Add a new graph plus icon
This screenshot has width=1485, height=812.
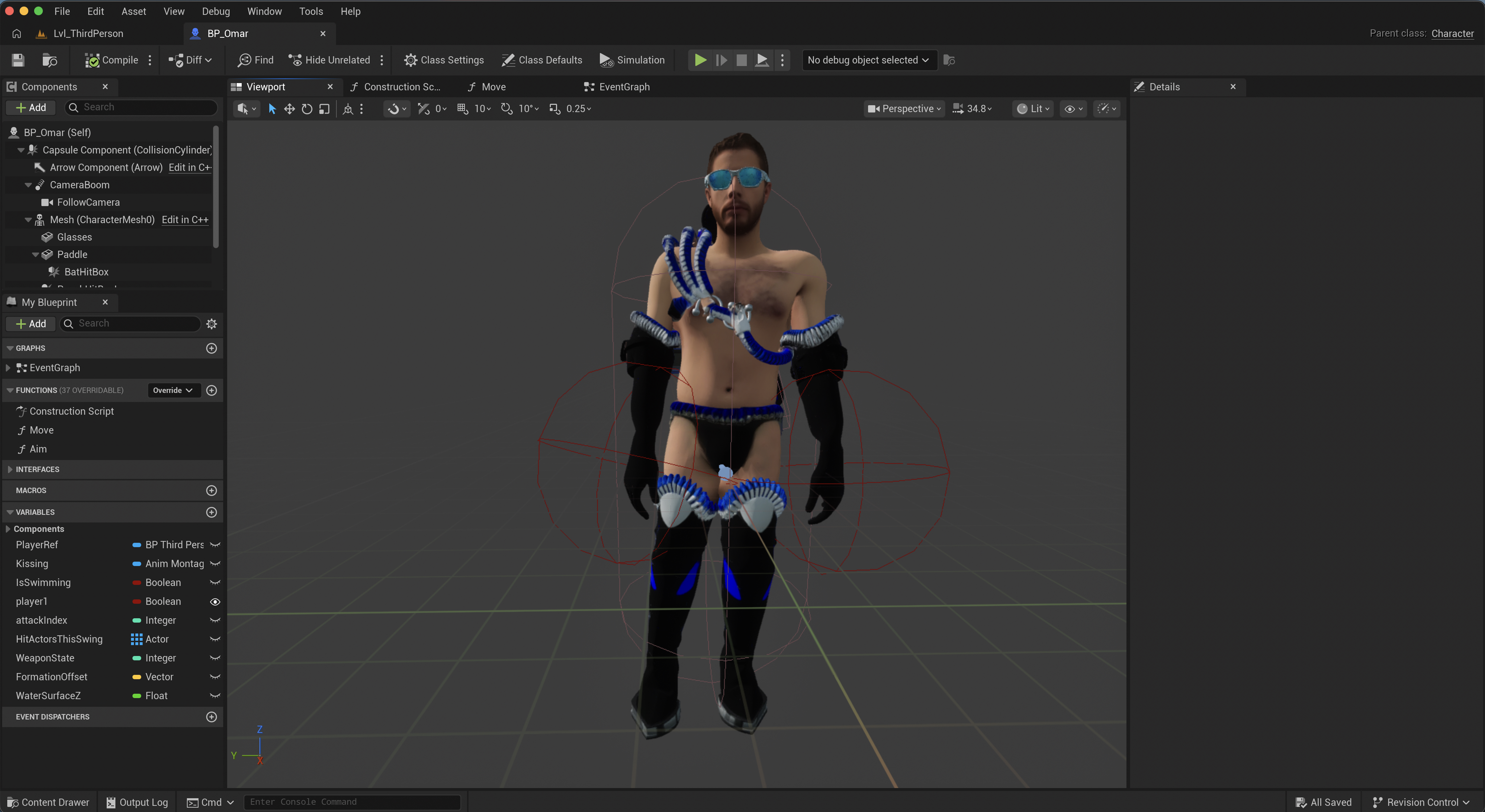point(212,348)
